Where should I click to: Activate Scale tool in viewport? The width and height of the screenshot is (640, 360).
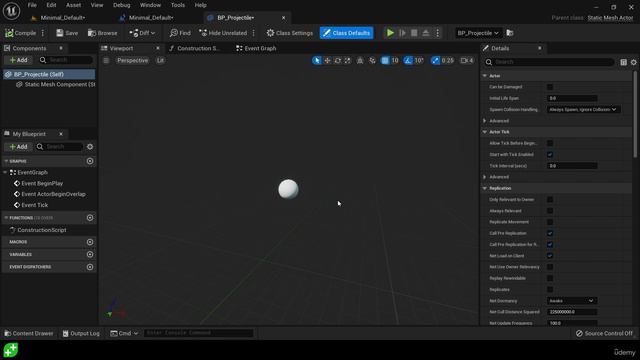click(347, 60)
